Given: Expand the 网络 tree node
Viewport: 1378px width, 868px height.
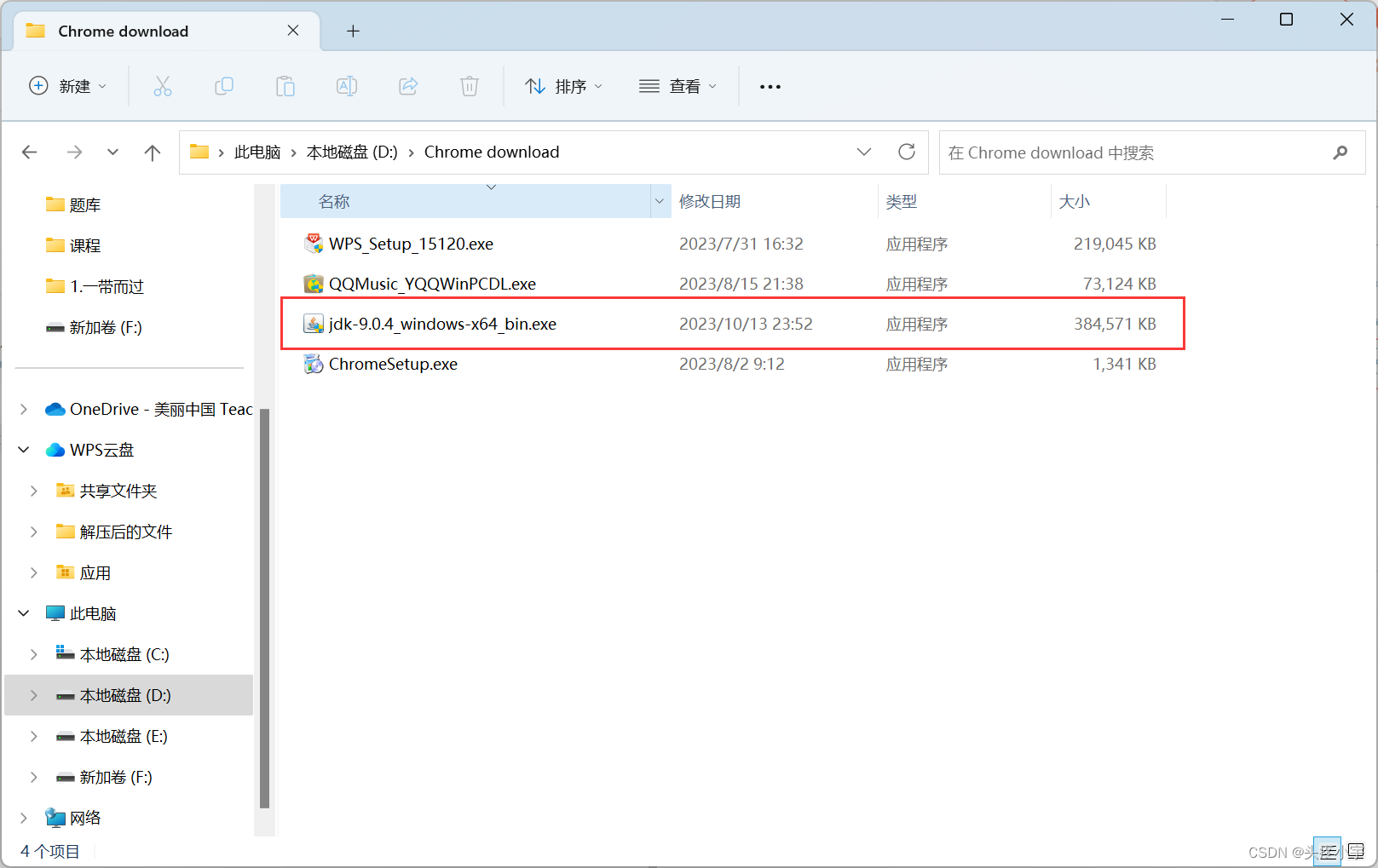Looking at the screenshot, I should coord(24,818).
